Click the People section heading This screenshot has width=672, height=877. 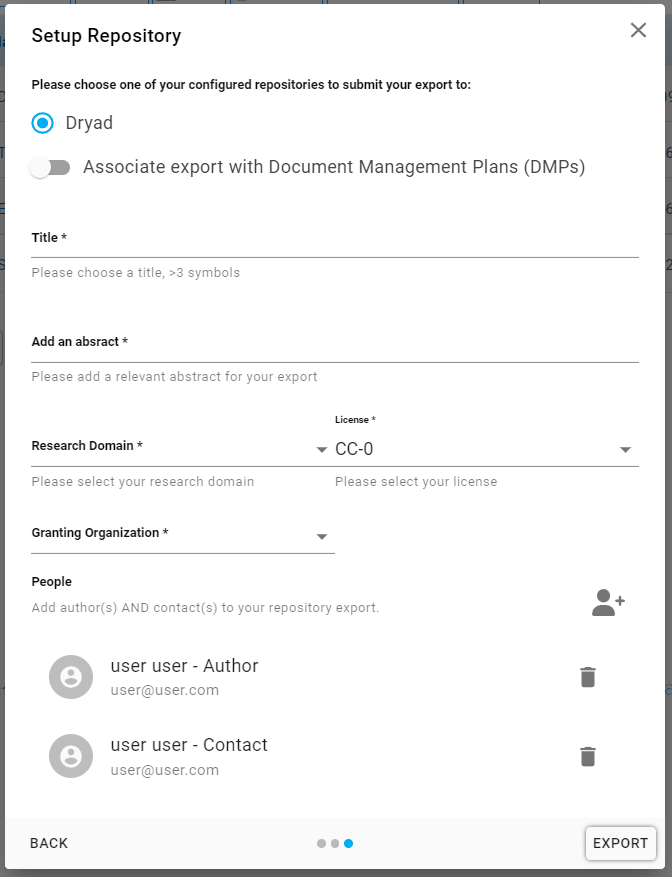pyautogui.click(x=51, y=582)
